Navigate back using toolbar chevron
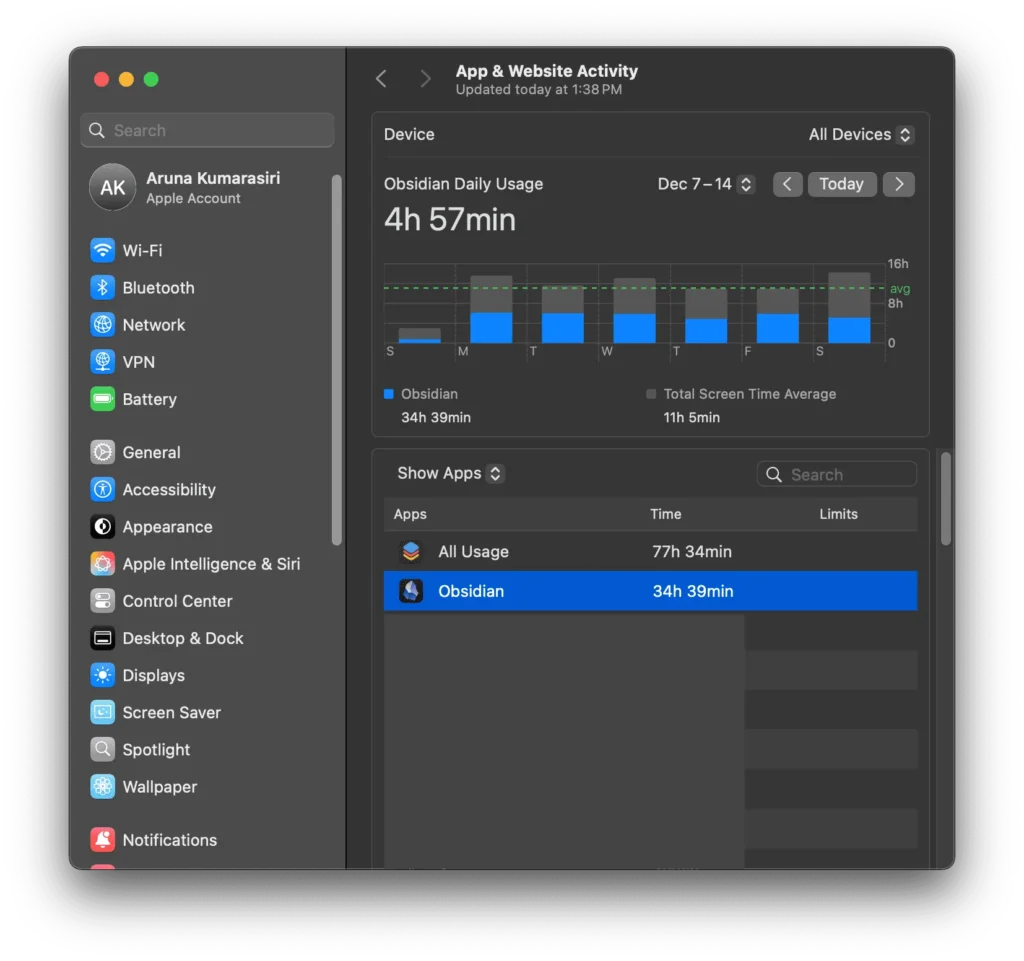Image resolution: width=1024 pixels, height=961 pixels. click(381, 79)
